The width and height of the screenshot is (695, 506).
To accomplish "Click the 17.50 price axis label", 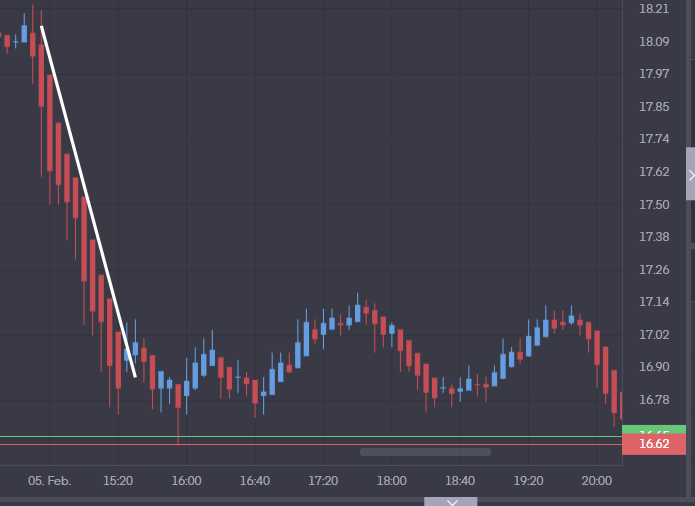I will [654, 205].
